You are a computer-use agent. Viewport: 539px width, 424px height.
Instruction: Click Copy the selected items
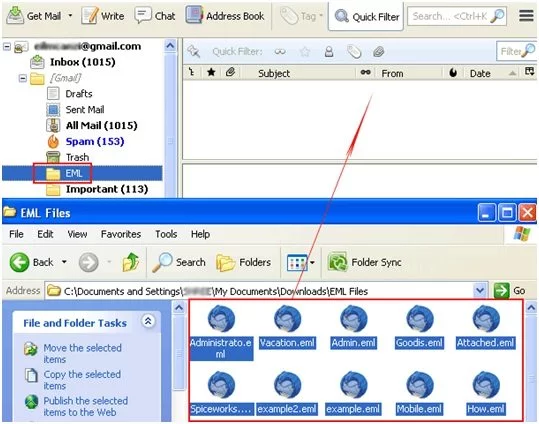click(82, 380)
